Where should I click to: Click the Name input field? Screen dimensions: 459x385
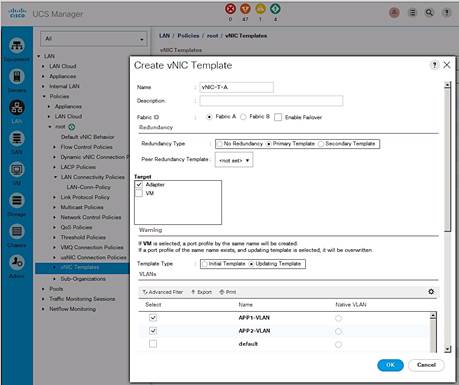(x=236, y=87)
